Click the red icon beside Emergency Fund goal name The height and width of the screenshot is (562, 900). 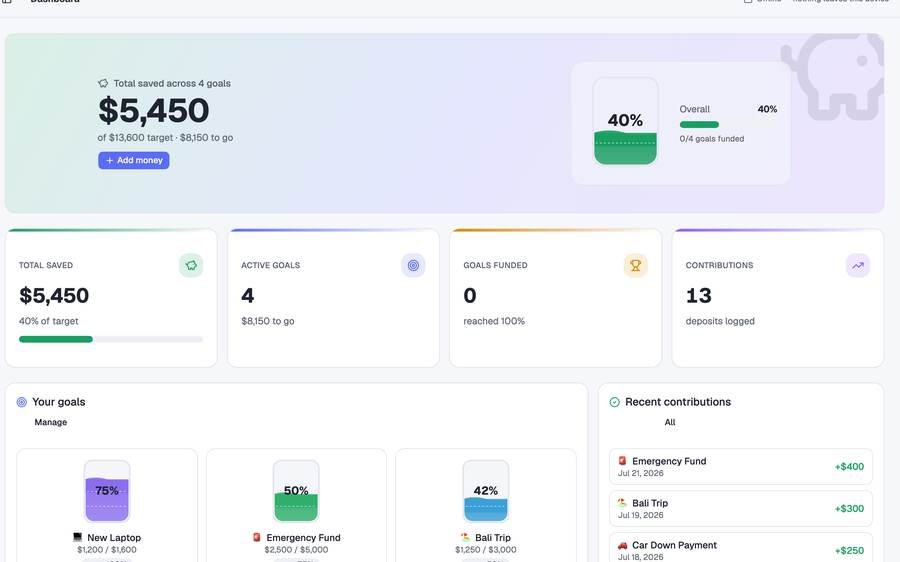tap(257, 537)
